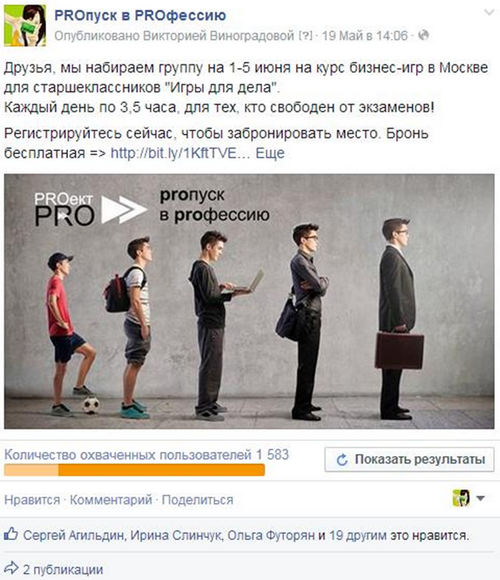
Task: Open the 19 Май в 14:06 timestamp
Action: pos(365,36)
